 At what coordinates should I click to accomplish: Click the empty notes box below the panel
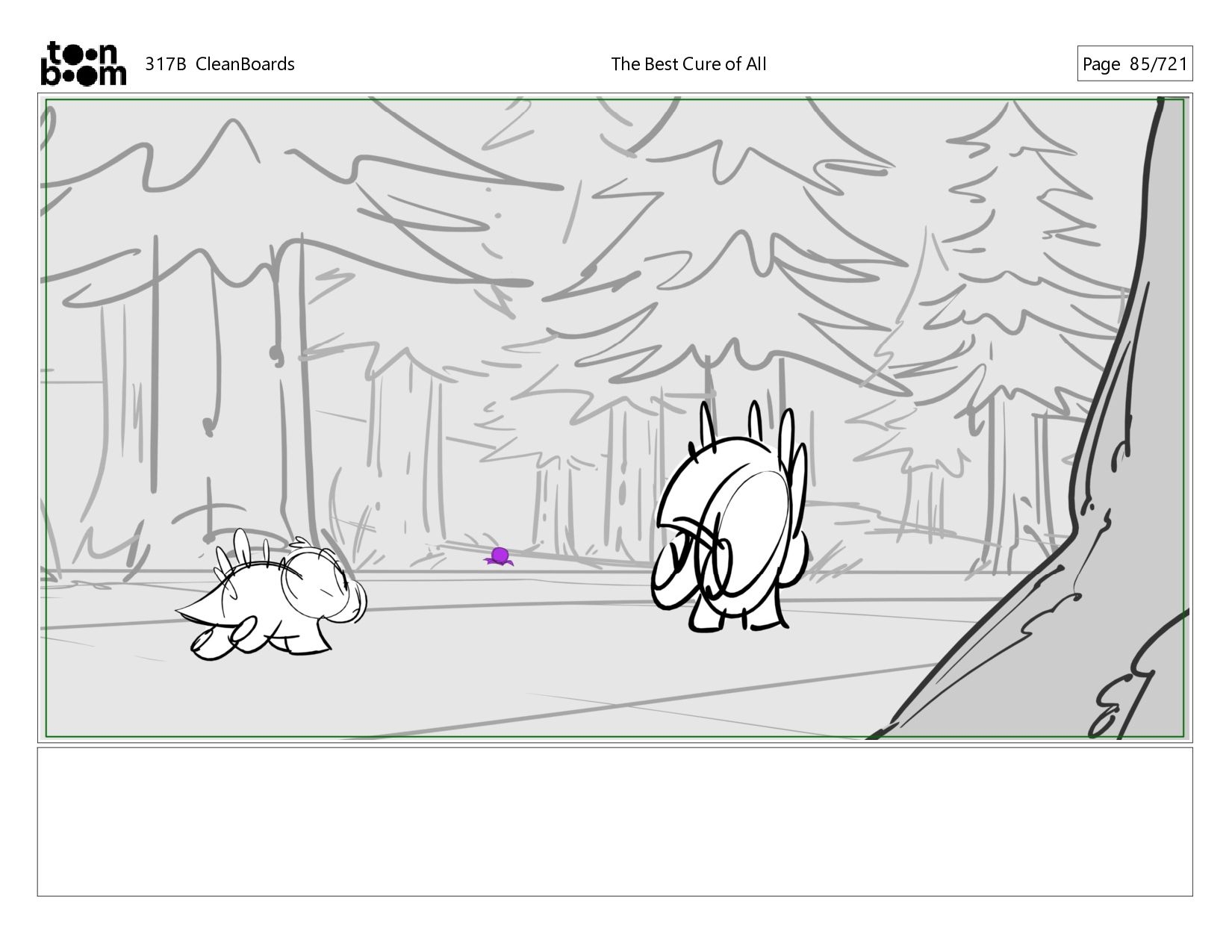point(615,821)
